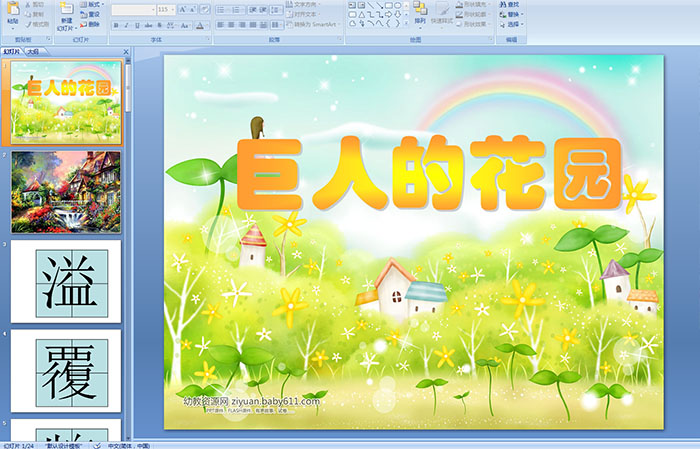The image size is (700, 449).
Task: Close the slide thumbnails pane
Action: point(126,52)
